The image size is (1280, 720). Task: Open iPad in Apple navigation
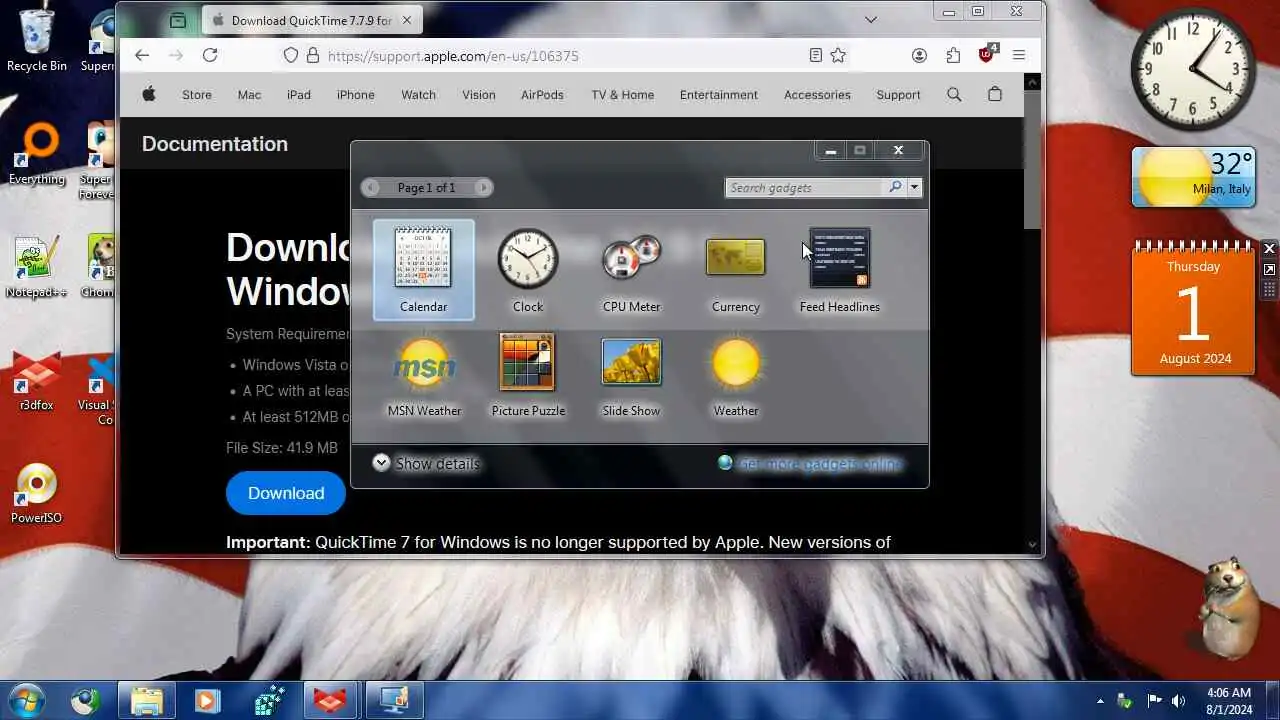tap(299, 95)
